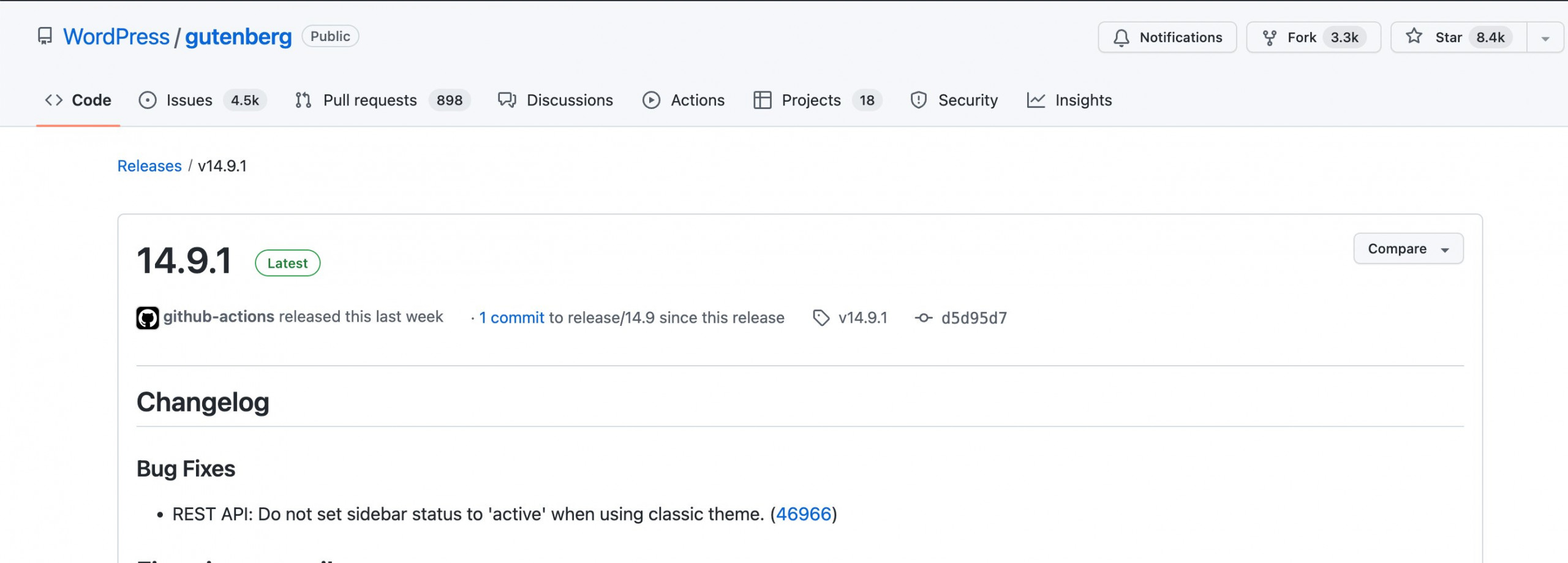Screen dimensions: 1568x563
Task: Click the Compare dropdown caret
Action: 1445,250
